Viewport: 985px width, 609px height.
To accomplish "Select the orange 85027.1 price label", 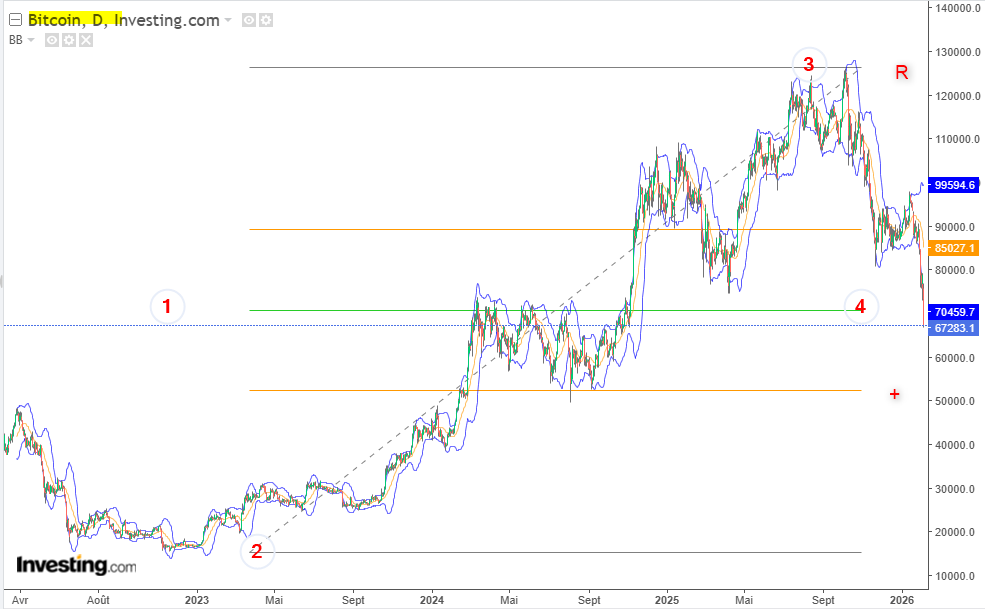I will pyautogui.click(x=954, y=248).
